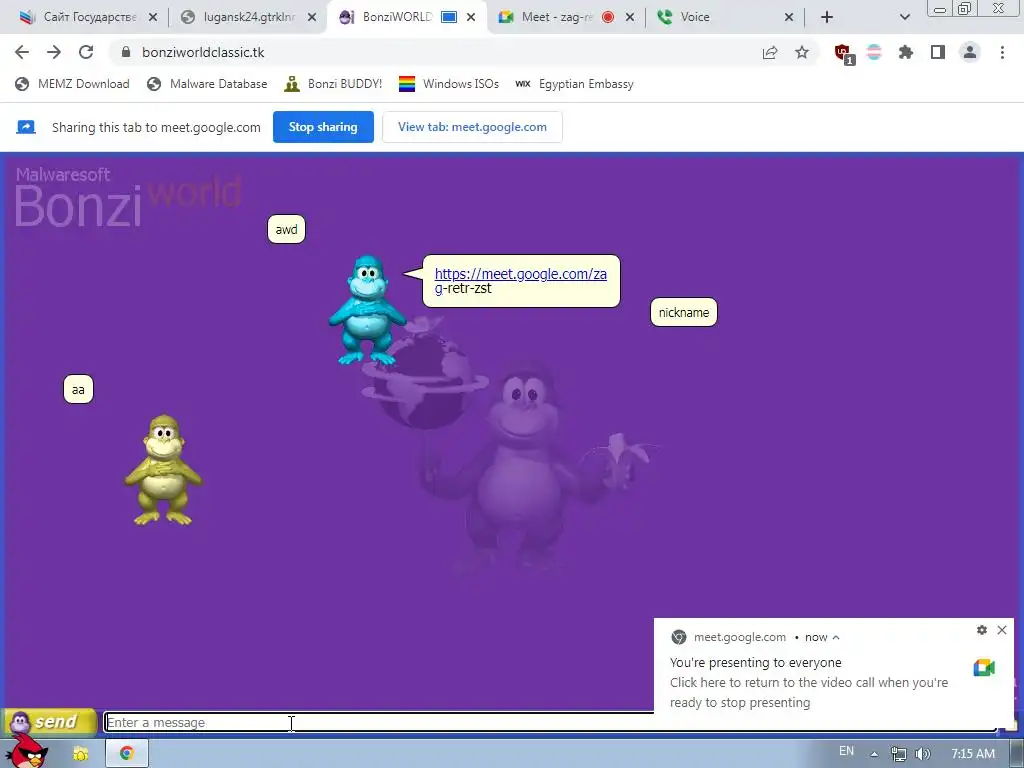Image resolution: width=1024 pixels, height=768 pixels.
Task: Click the 'You're presenting to everyone' notification
Action: (756, 662)
